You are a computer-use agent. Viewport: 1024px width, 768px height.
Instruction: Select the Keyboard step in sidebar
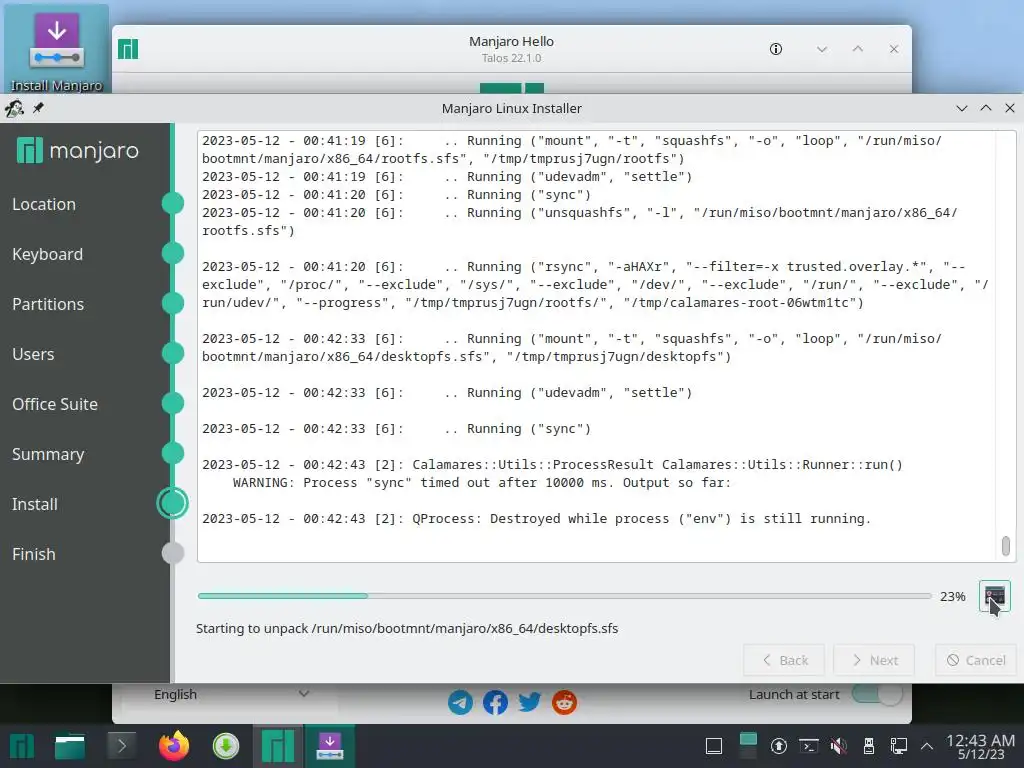pyautogui.click(x=48, y=254)
